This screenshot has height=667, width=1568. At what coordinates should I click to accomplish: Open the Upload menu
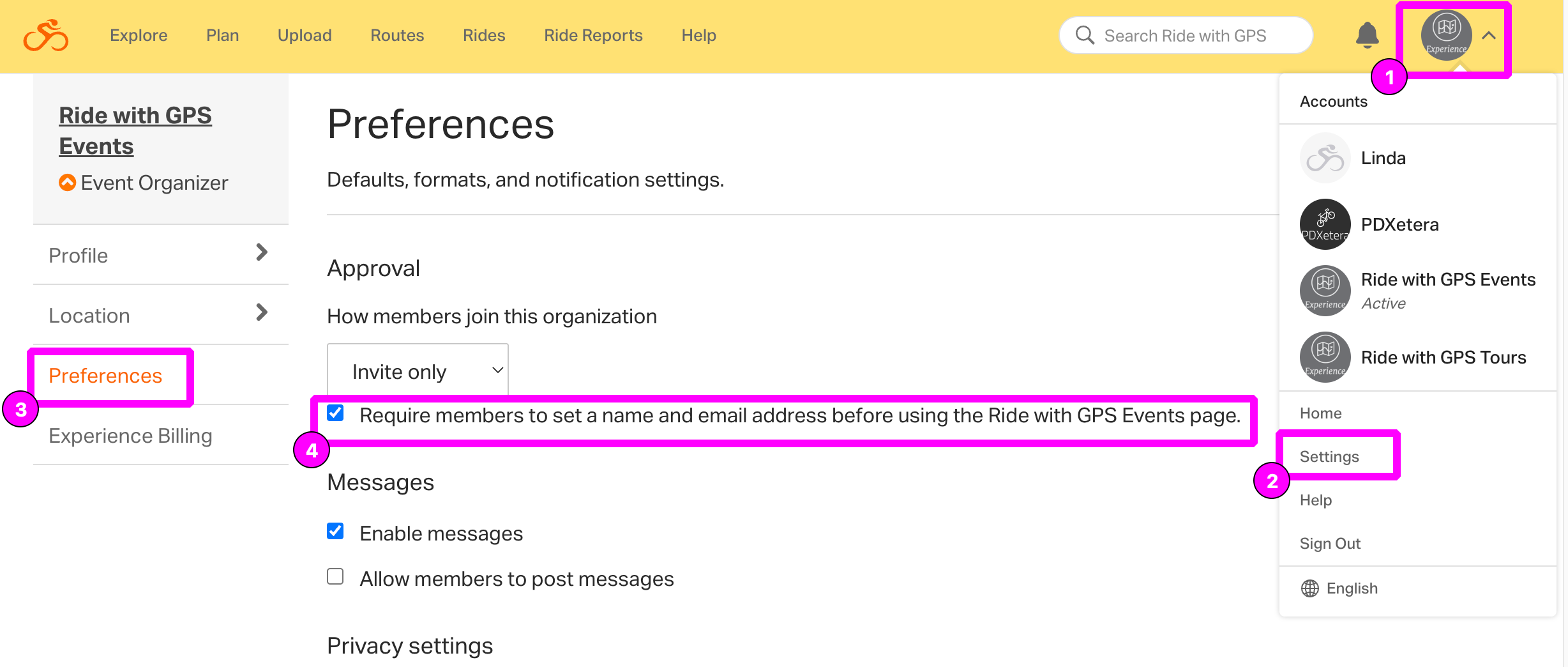click(x=305, y=35)
